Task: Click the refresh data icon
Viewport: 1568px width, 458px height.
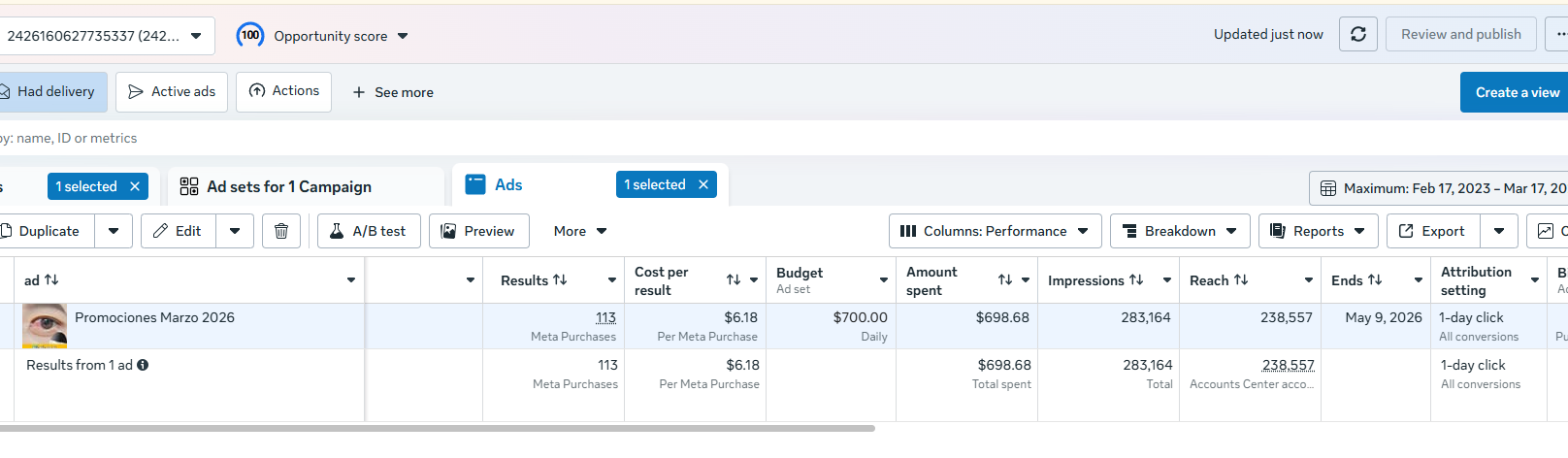Action: coord(1357,34)
